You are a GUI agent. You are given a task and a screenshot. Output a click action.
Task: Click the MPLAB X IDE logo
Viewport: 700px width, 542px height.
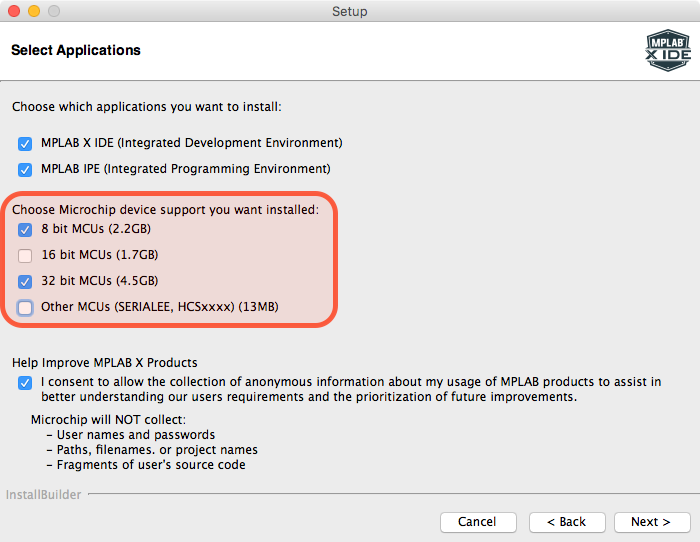[667, 51]
